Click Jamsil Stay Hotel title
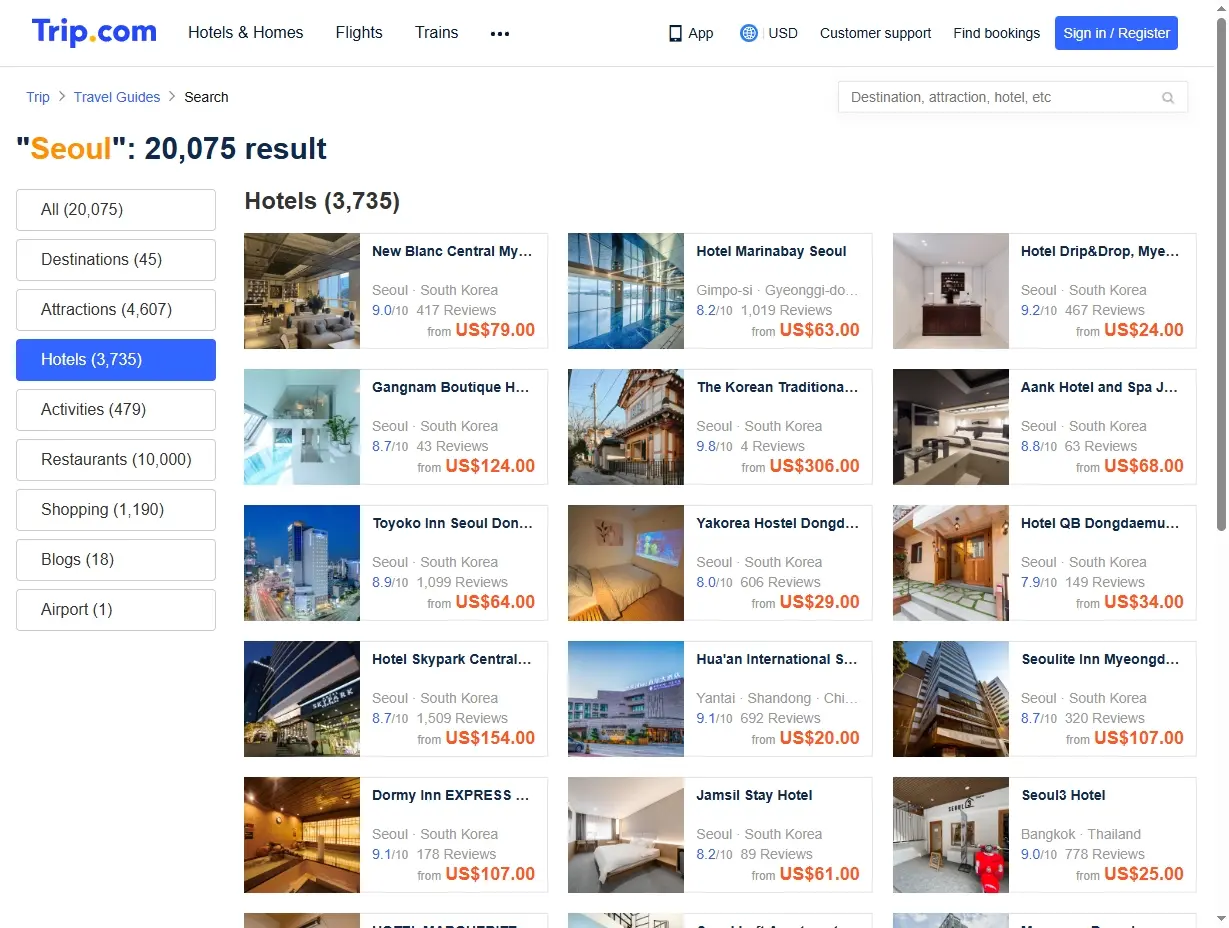Image resolution: width=1229 pixels, height=928 pixels. (755, 796)
